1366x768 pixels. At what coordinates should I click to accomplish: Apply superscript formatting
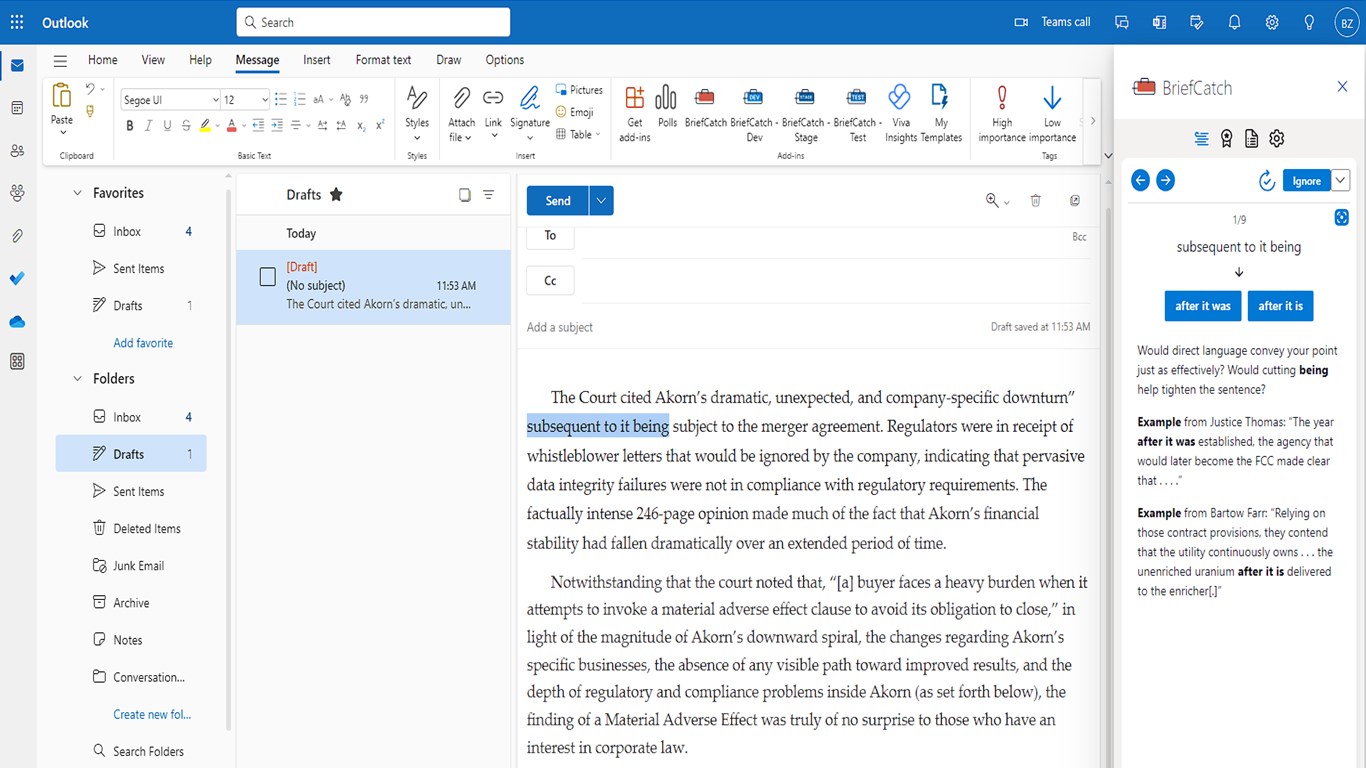click(380, 126)
